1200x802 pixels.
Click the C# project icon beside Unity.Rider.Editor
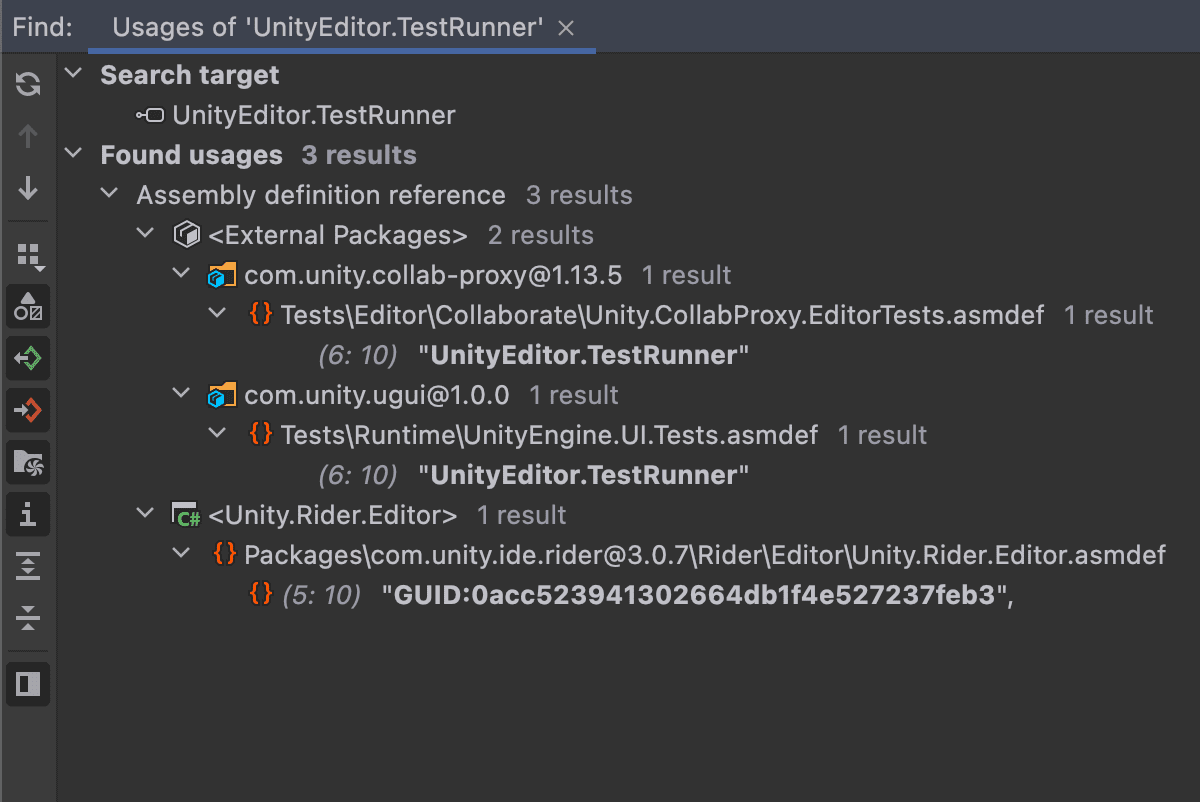[187, 515]
